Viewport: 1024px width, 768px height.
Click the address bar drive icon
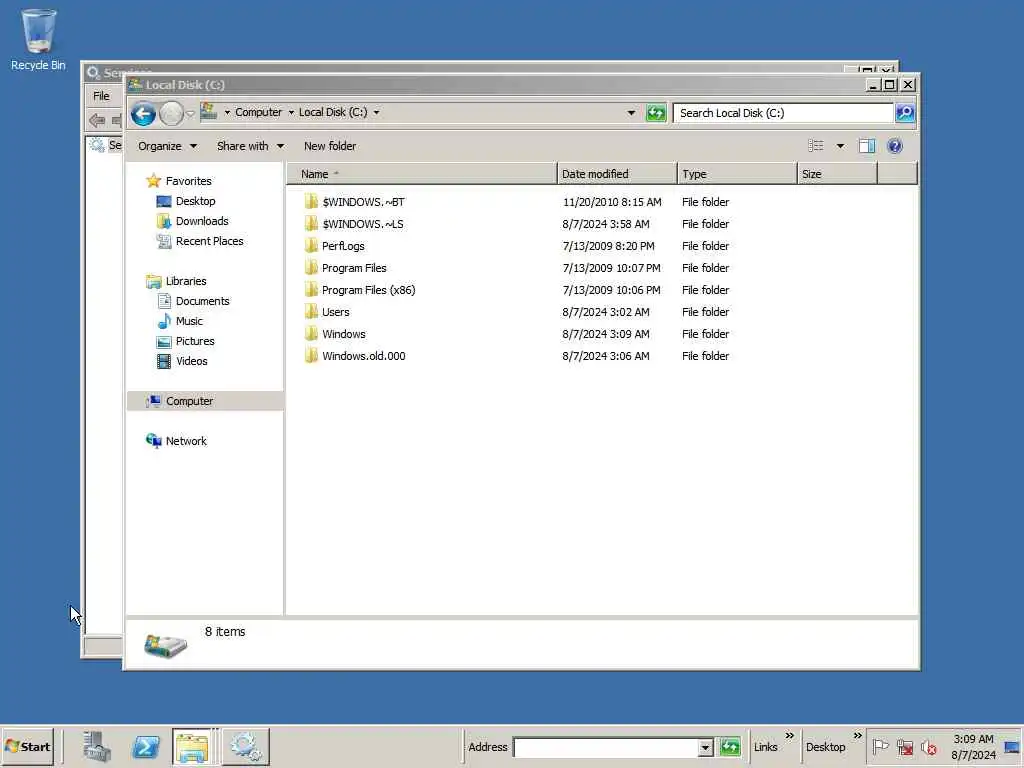tap(208, 112)
